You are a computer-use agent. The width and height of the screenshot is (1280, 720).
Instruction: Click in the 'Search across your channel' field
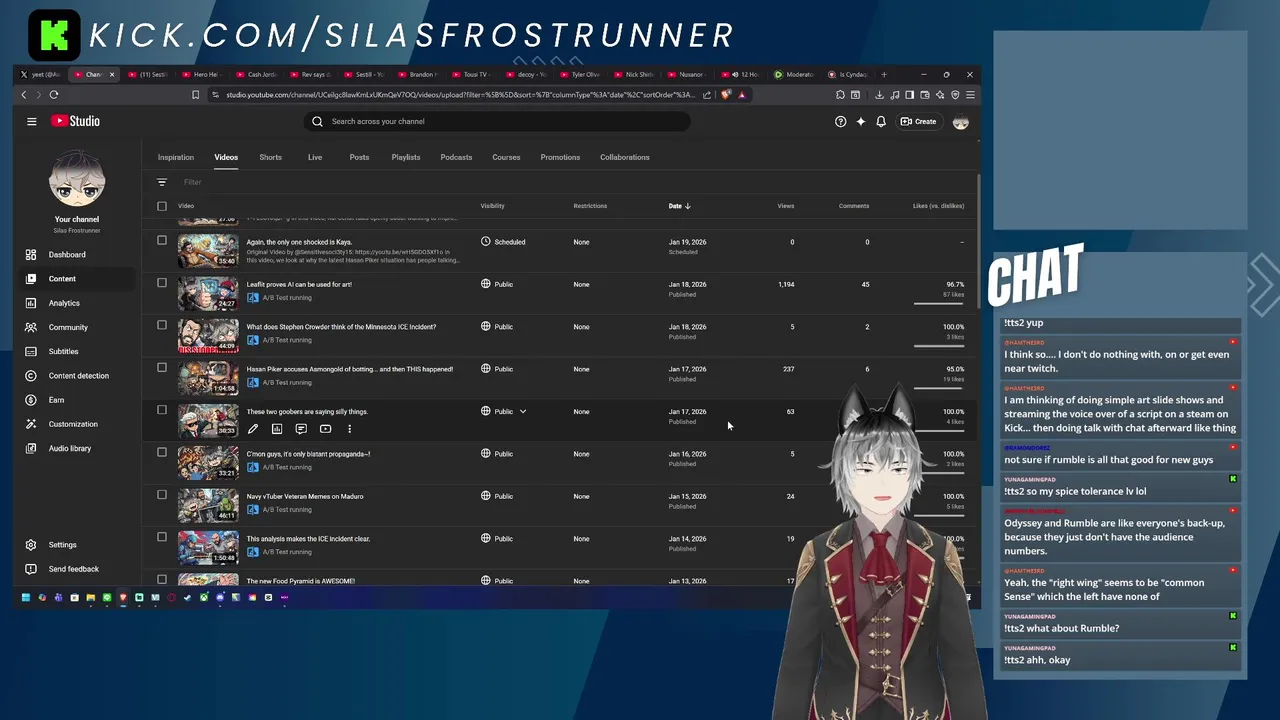click(x=497, y=121)
